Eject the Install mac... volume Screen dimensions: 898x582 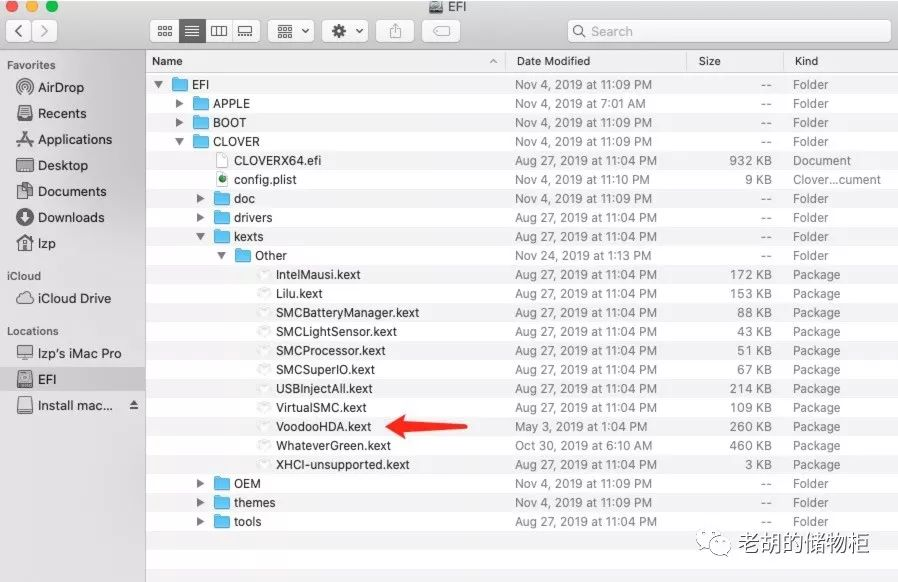pos(133,406)
